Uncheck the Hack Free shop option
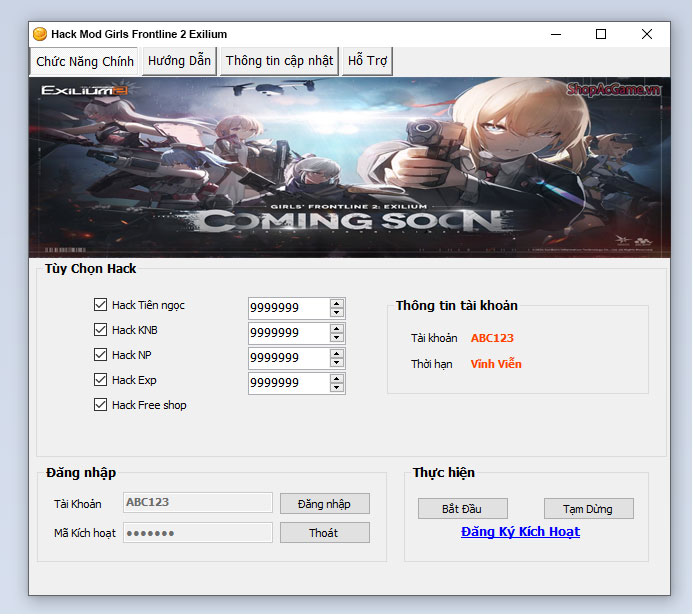Image resolution: width=693 pixels, height=616 pixels. 100,405
